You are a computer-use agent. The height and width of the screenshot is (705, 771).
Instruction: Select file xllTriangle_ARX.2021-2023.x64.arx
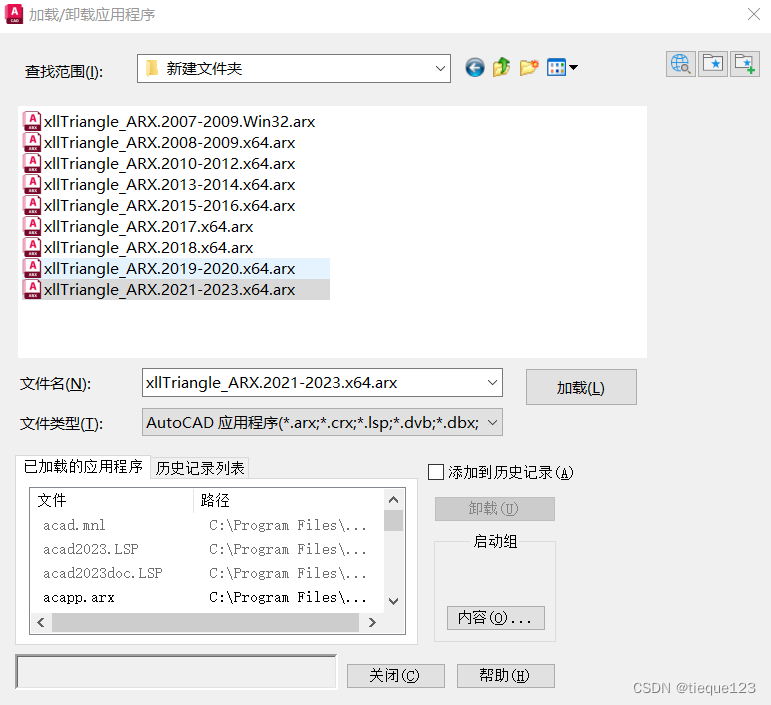tap(176, 290)
